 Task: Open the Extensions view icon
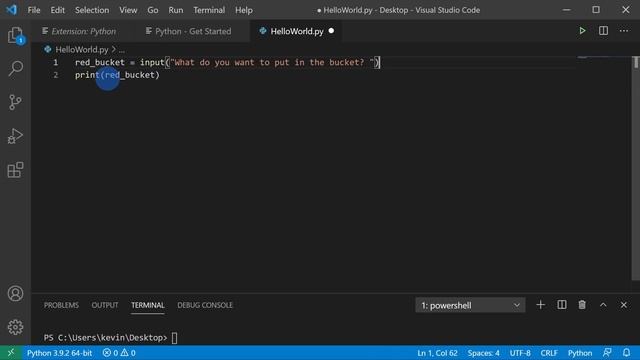(x=15, y=170)
